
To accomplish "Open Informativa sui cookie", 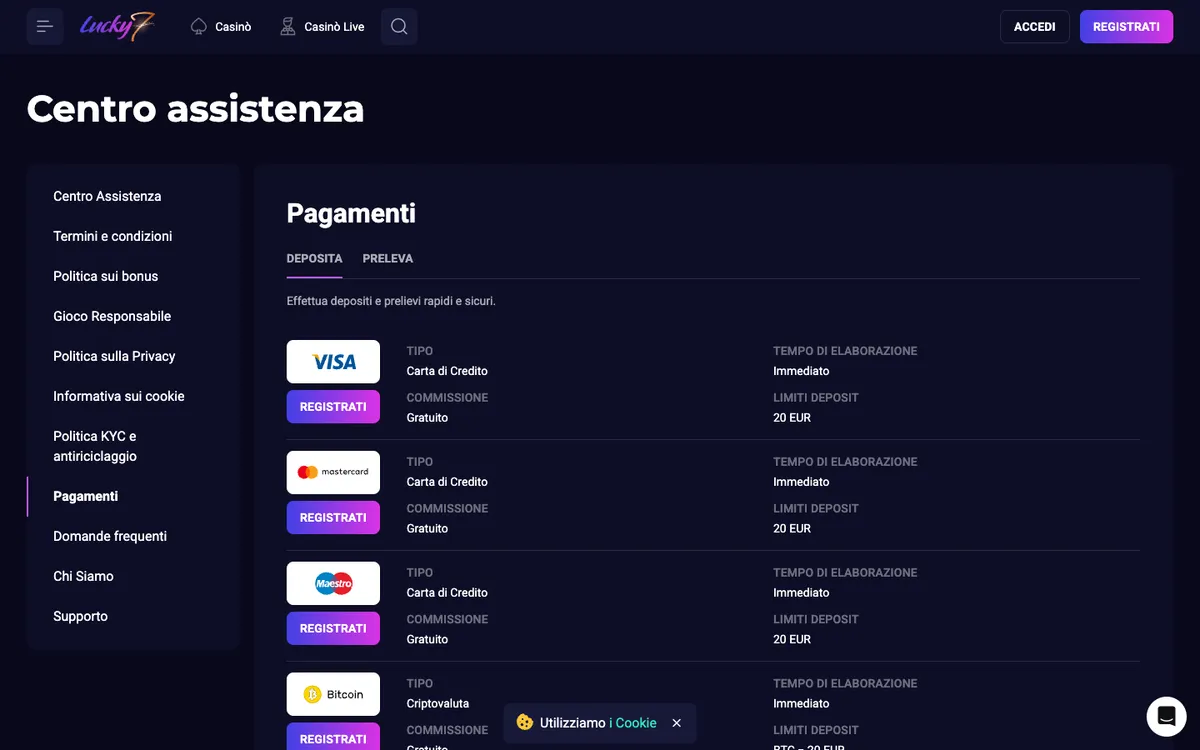I will (x=119, y=396).
